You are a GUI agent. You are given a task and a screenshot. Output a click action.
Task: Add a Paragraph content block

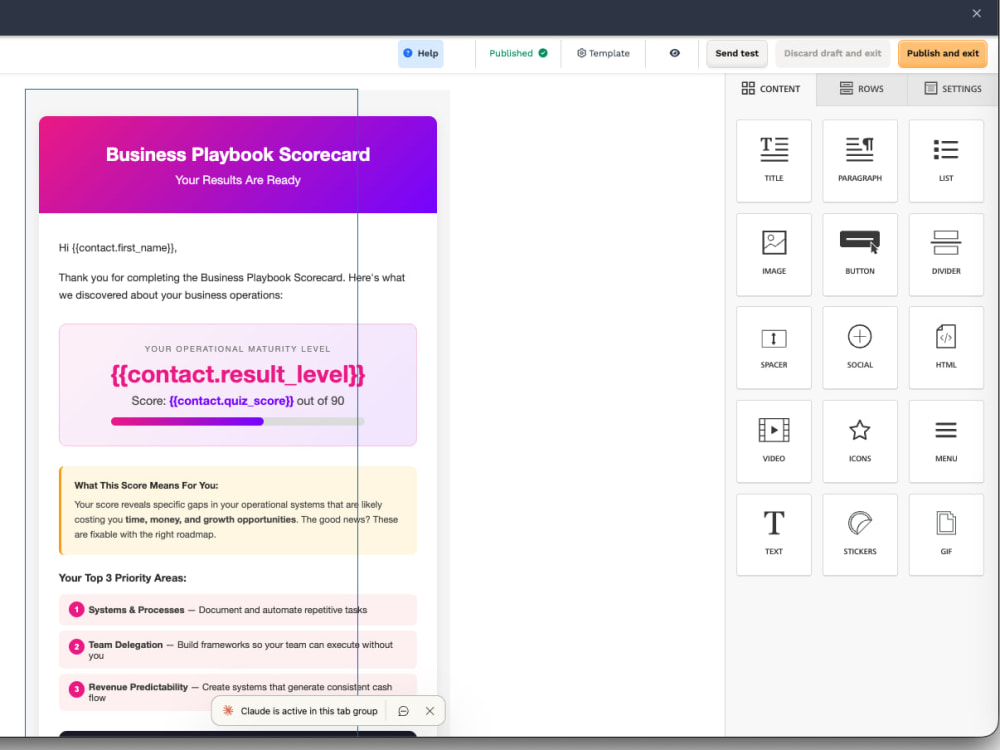pyautogui.click(x=860, y=161)
